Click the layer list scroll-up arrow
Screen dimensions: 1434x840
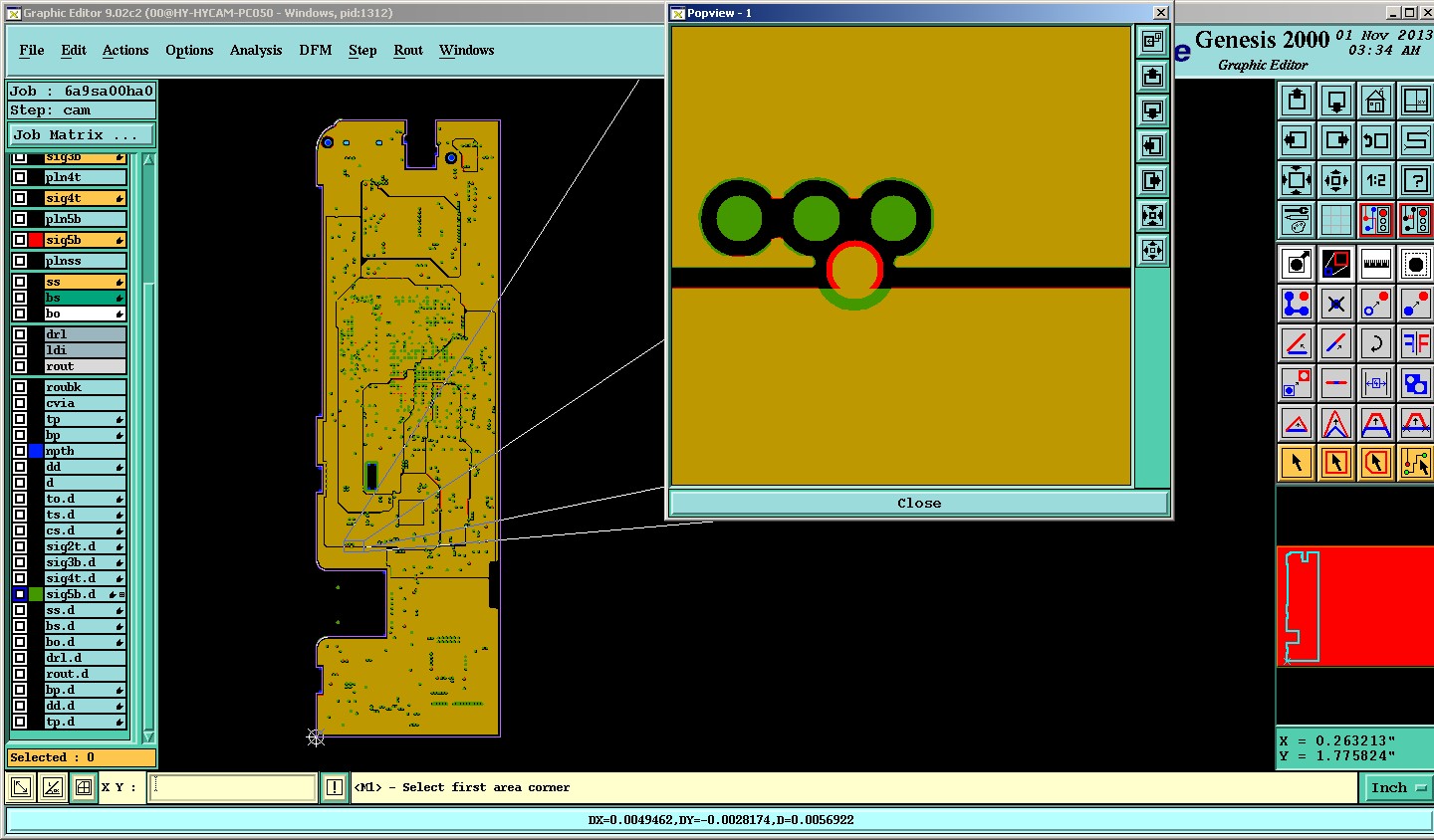click(x=148, y=159)
